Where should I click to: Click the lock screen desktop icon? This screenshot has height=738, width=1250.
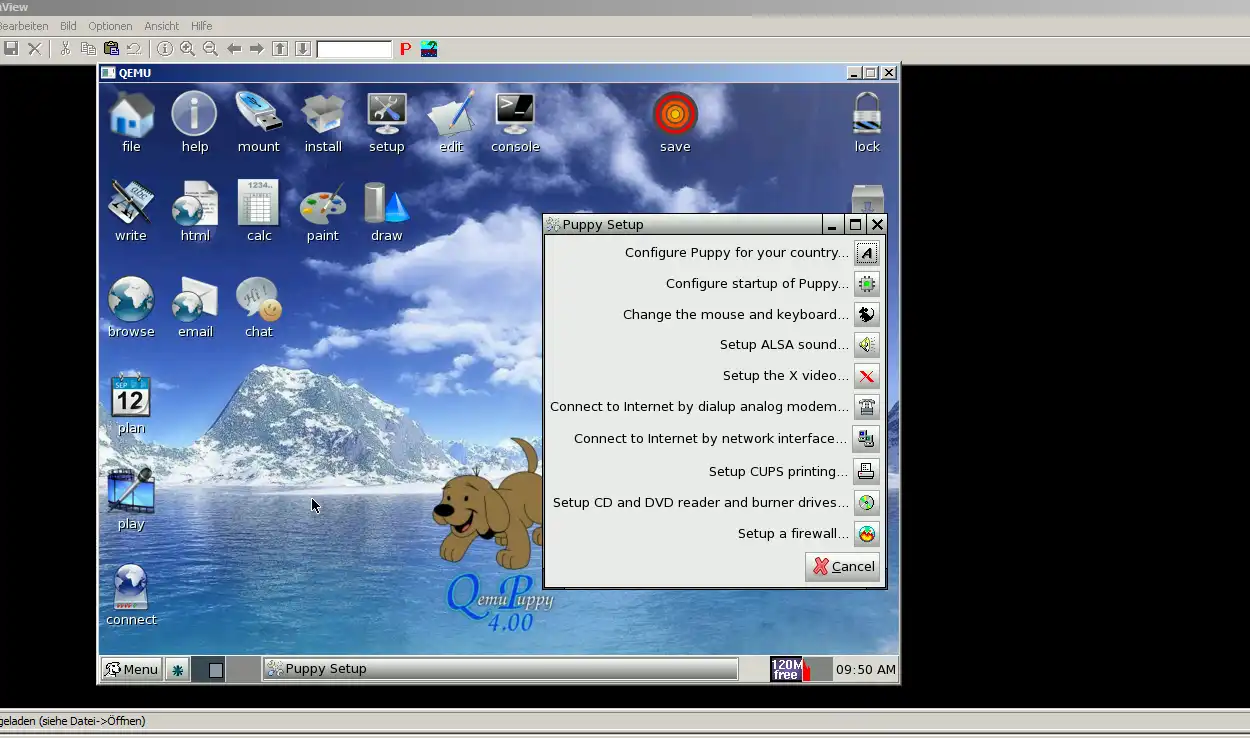867,123
